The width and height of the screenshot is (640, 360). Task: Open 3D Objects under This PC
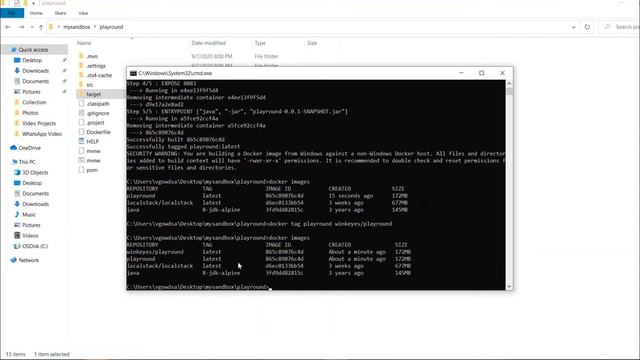[x=35, y=172]
